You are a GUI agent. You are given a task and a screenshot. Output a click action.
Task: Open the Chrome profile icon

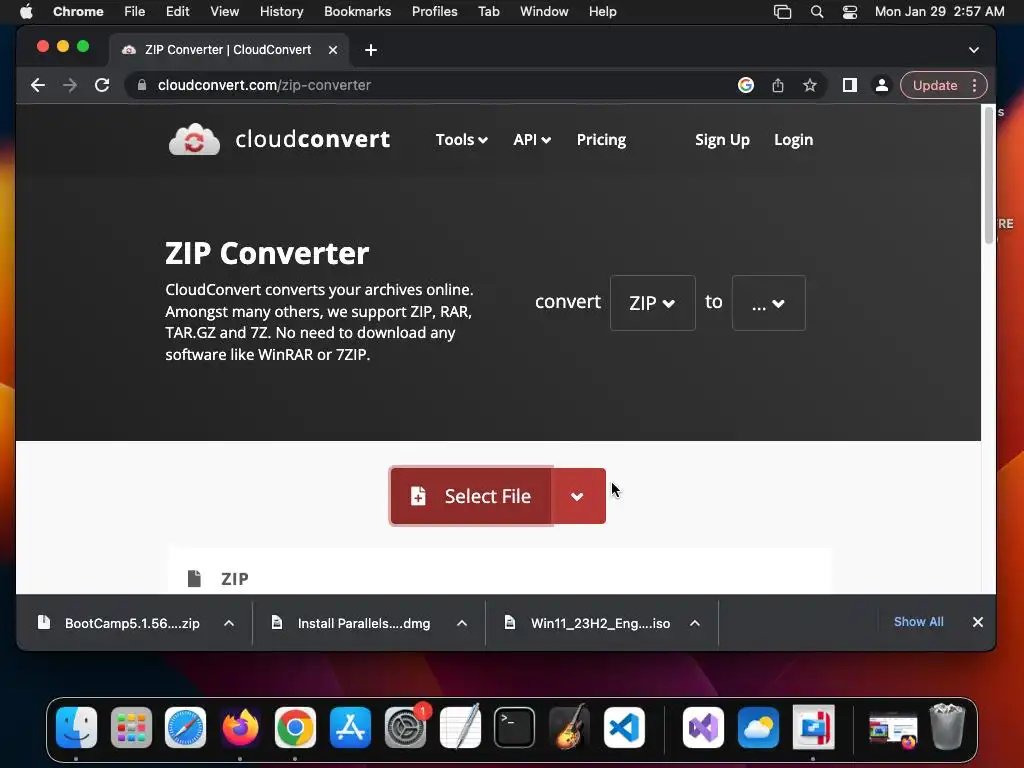pos(882,85)
